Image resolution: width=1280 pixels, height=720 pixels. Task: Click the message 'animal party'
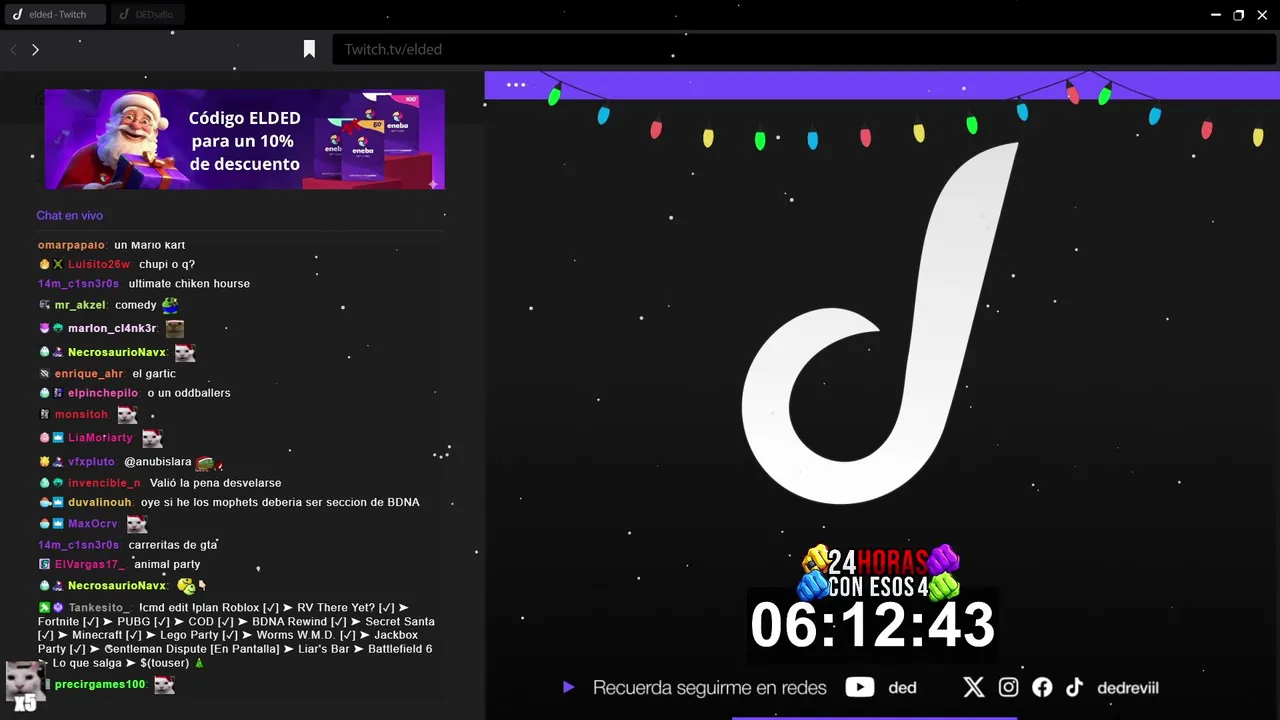coord(168,564)
